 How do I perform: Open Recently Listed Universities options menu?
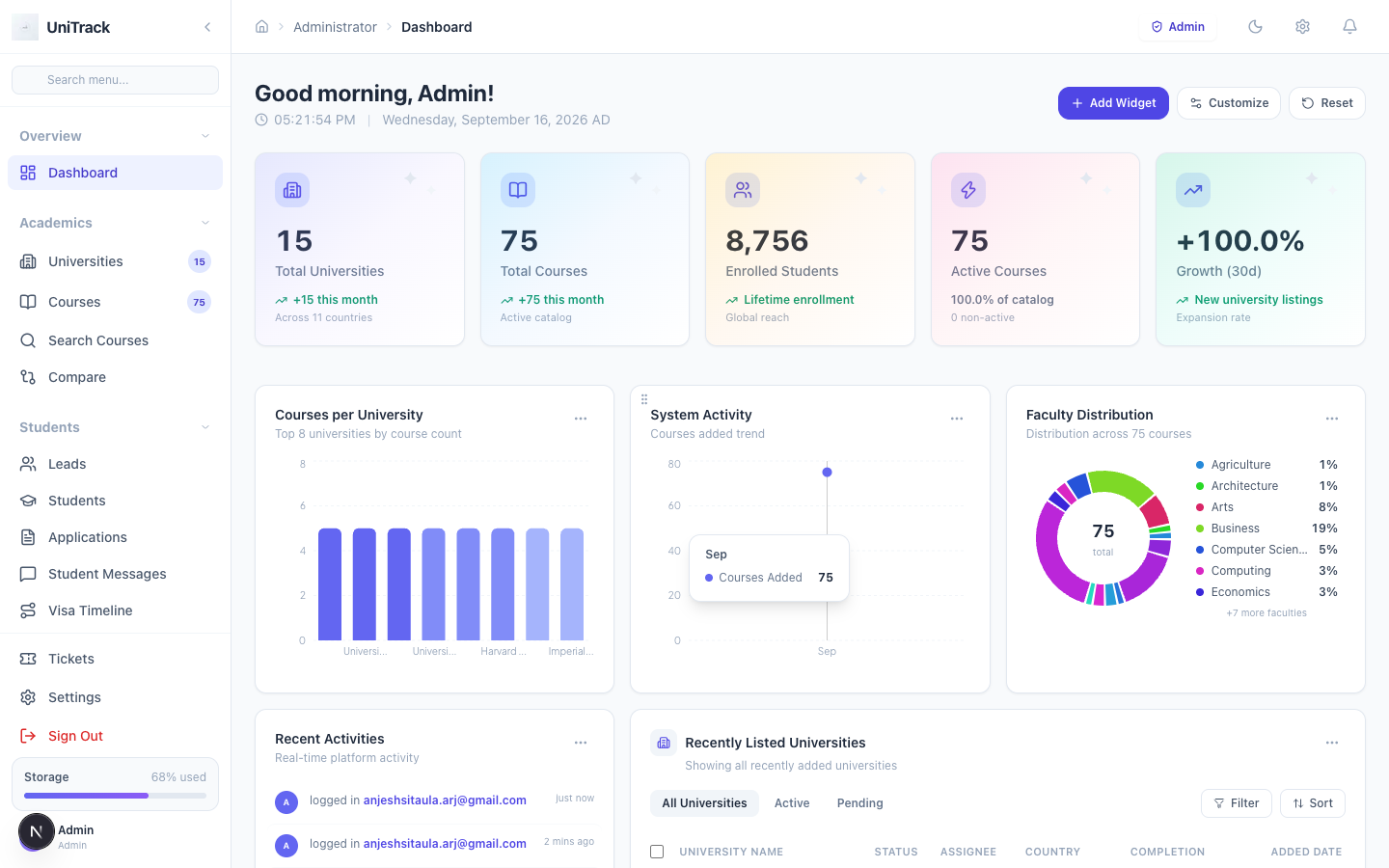(1332, 743)
